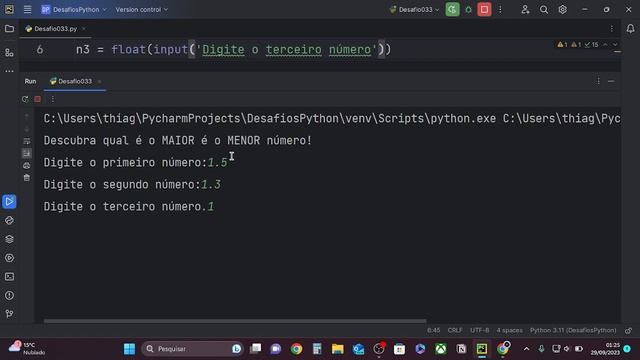Stop the running program with the red square in the top toolbar
640x360 pixels.
tap(484, 9)
